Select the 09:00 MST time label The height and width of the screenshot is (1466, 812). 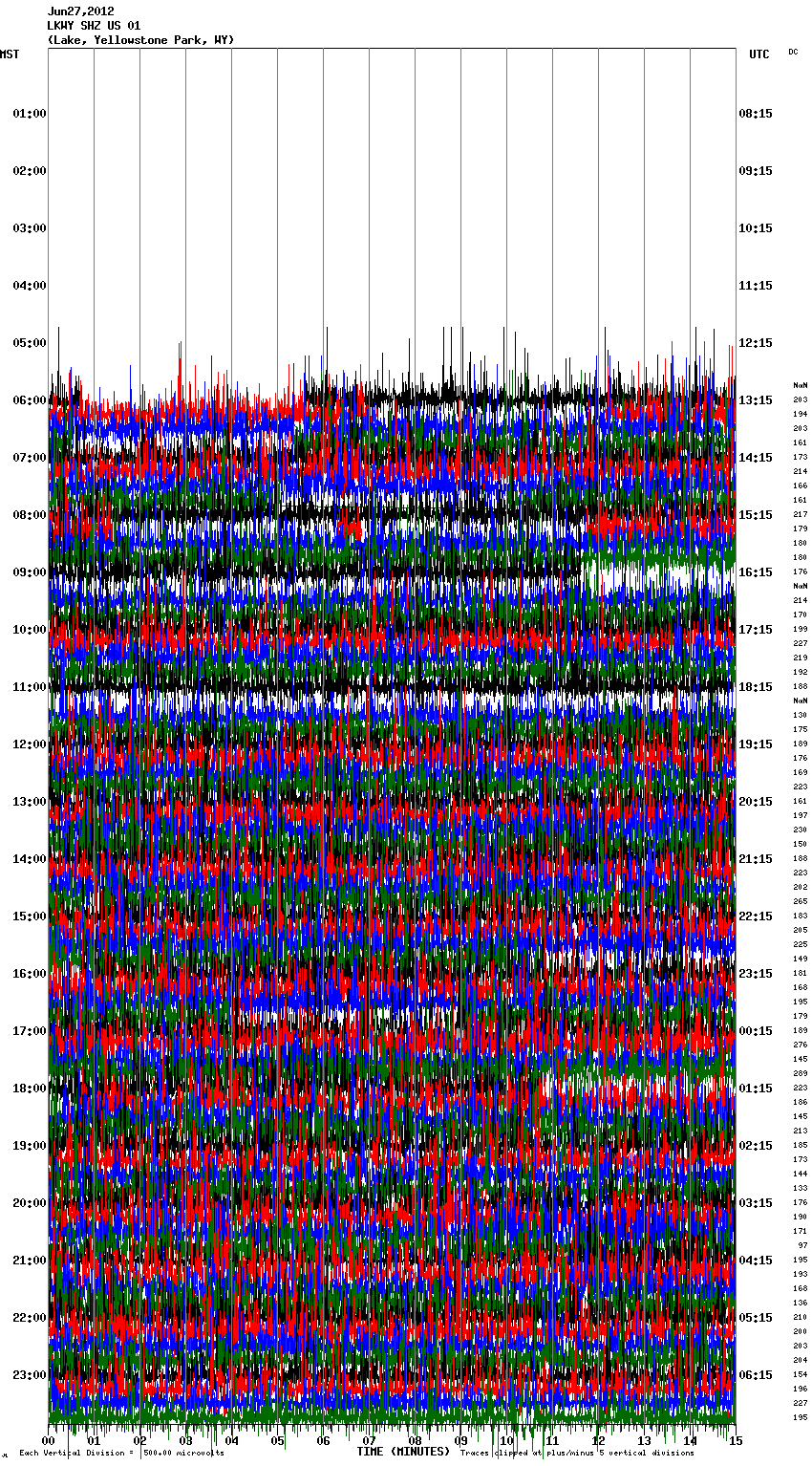[x=30, y=572]
